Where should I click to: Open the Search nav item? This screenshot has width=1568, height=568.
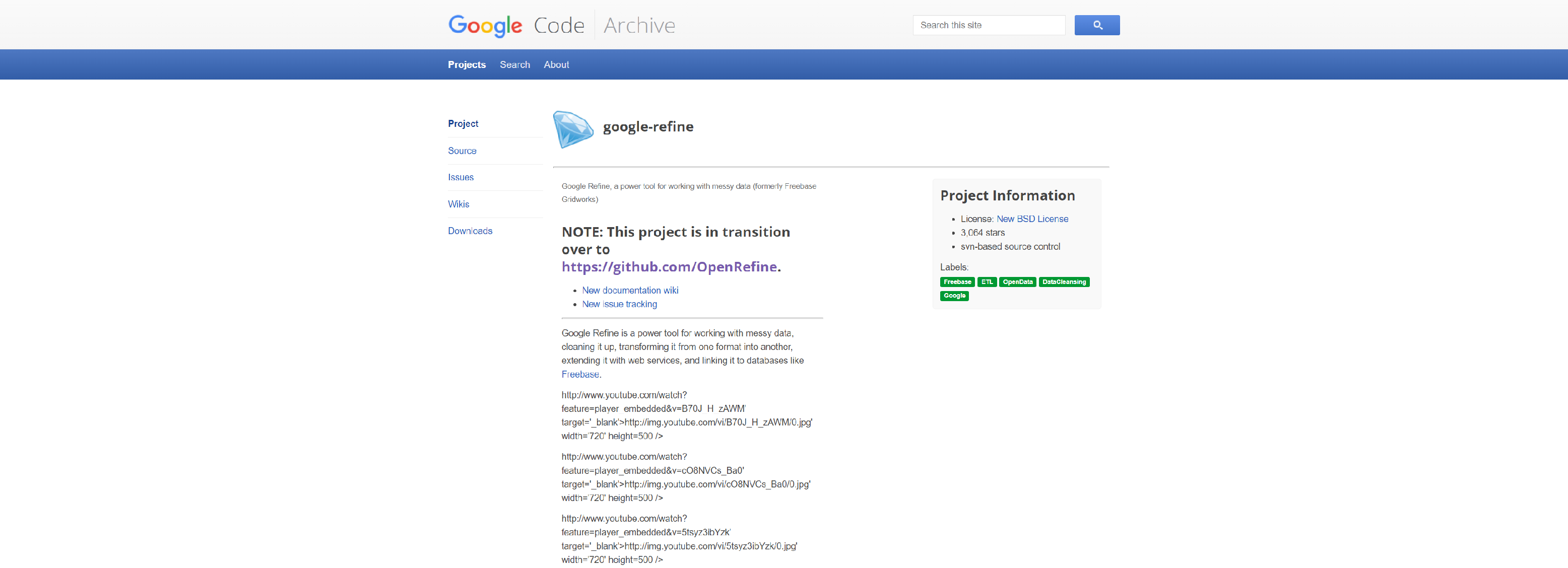point(514,64)
